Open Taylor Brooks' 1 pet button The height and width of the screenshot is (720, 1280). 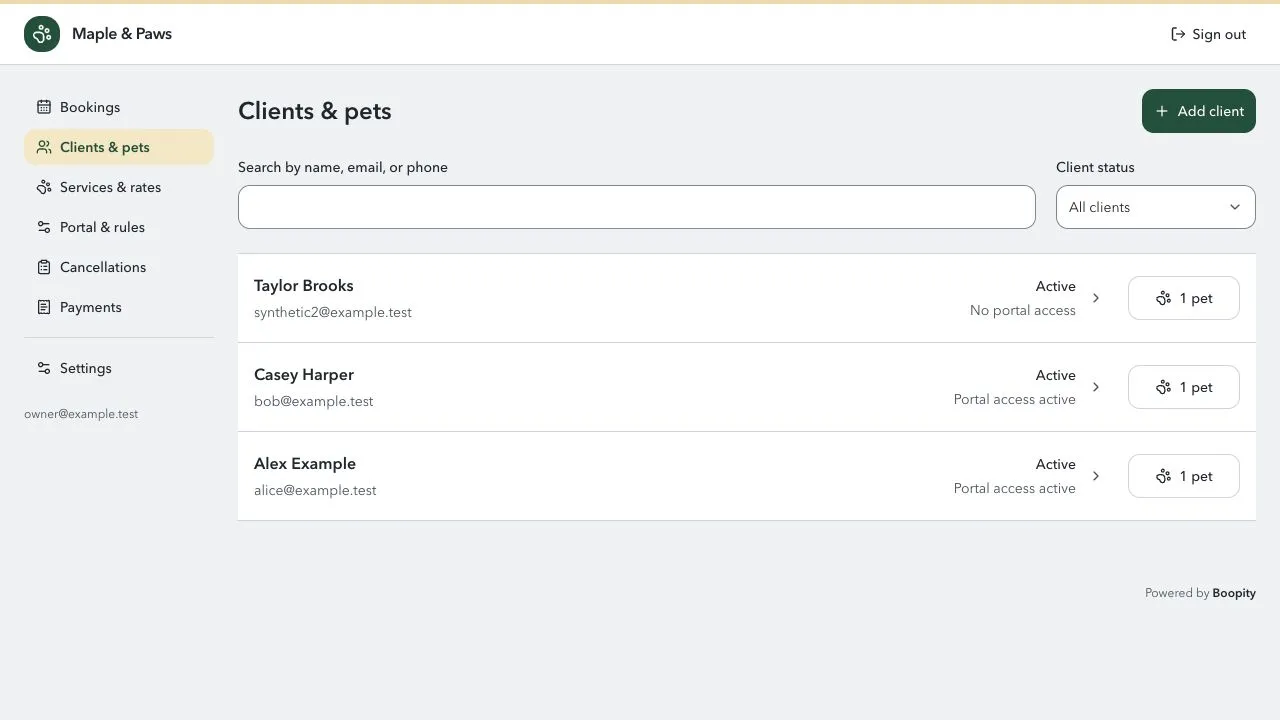point(1184,298)
